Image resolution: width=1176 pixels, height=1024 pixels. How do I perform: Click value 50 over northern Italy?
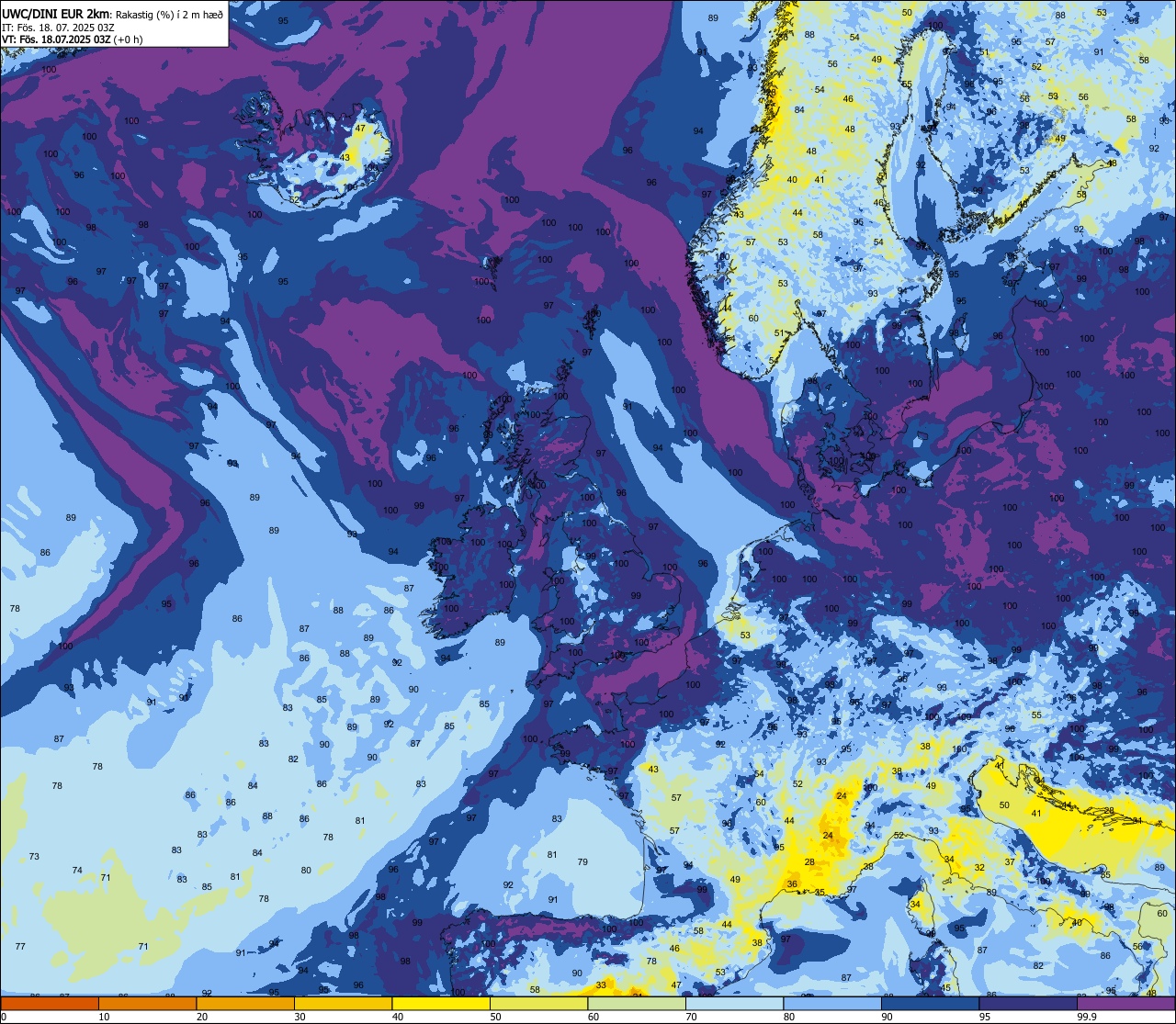[1004, 805]
